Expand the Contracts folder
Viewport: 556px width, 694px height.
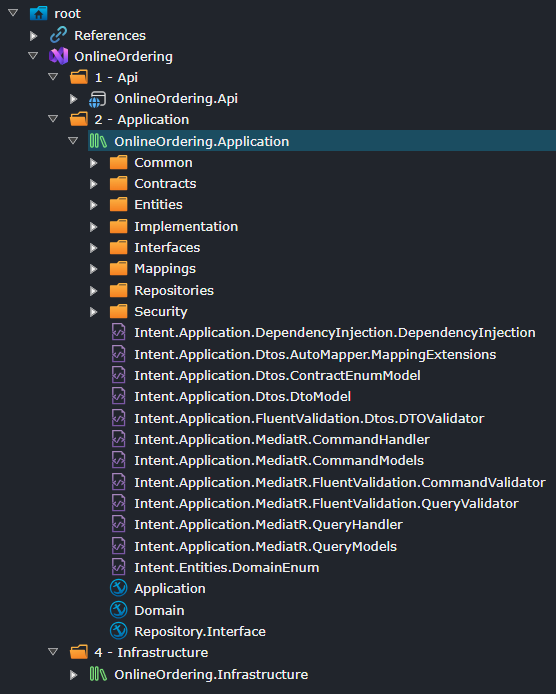pos(93,184)
